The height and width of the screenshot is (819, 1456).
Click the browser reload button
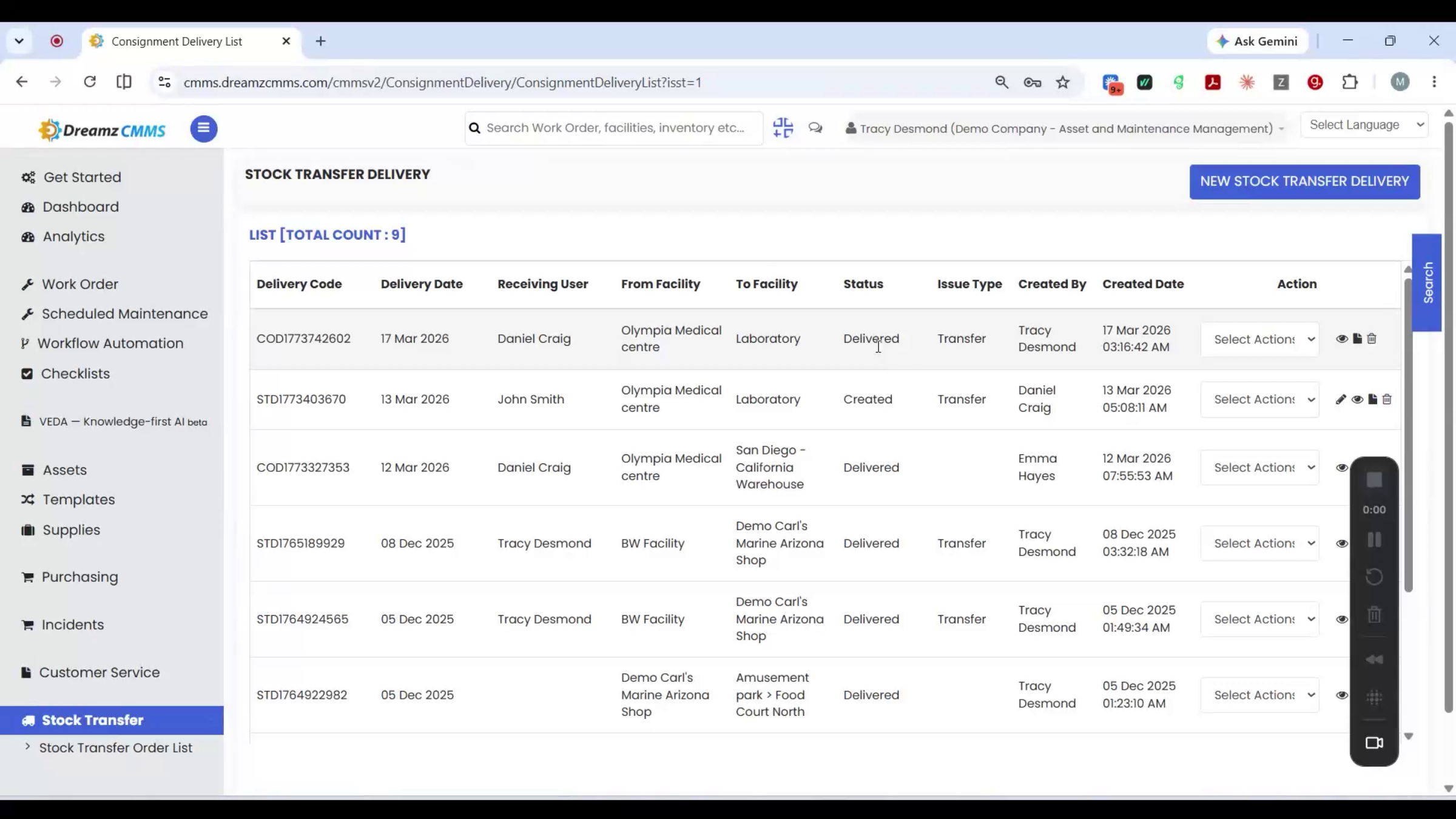(x=90, y=82)
